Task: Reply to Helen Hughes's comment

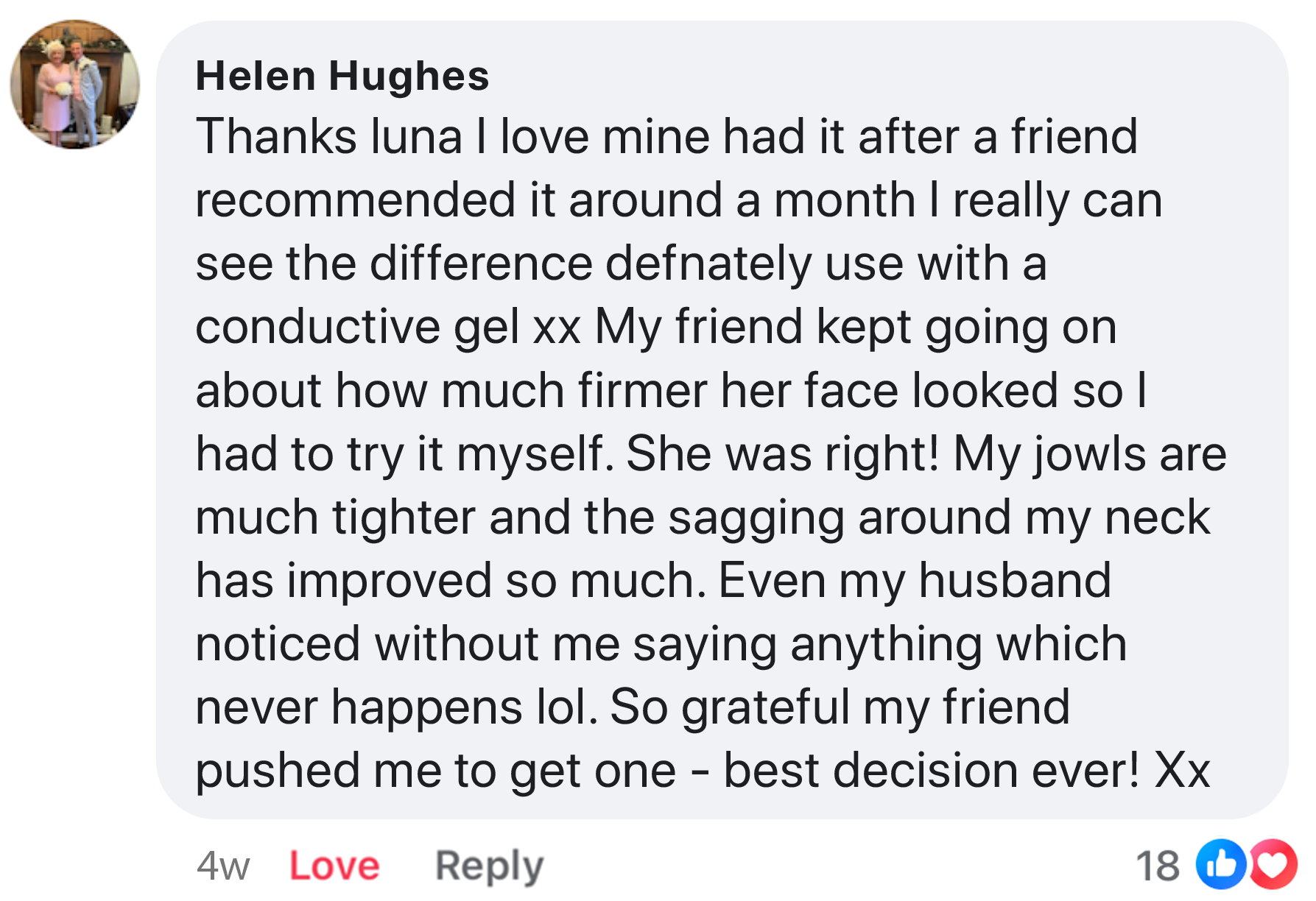Action: point(489,865)
